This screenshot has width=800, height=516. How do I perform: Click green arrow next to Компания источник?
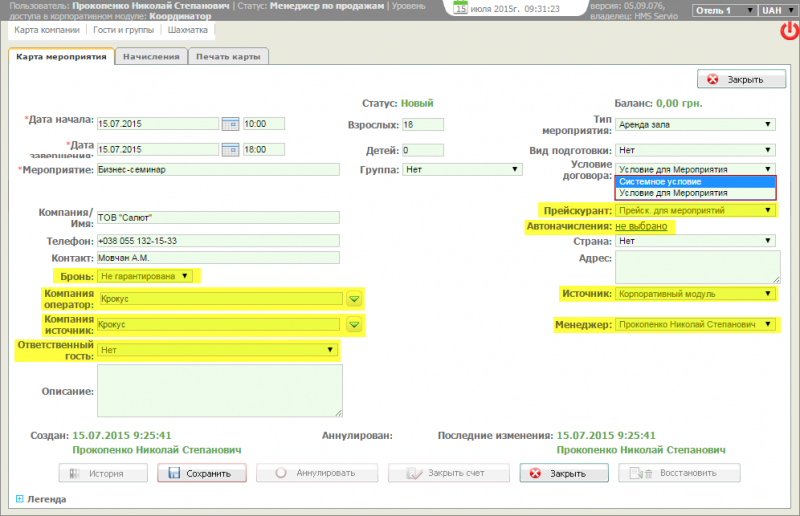(x=353, y=325)
